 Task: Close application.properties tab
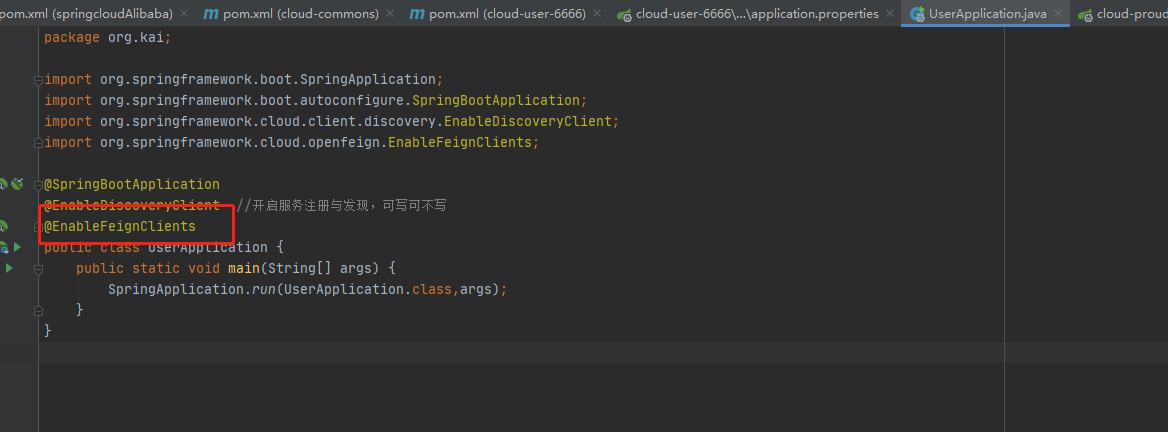(x=890, y=13)
